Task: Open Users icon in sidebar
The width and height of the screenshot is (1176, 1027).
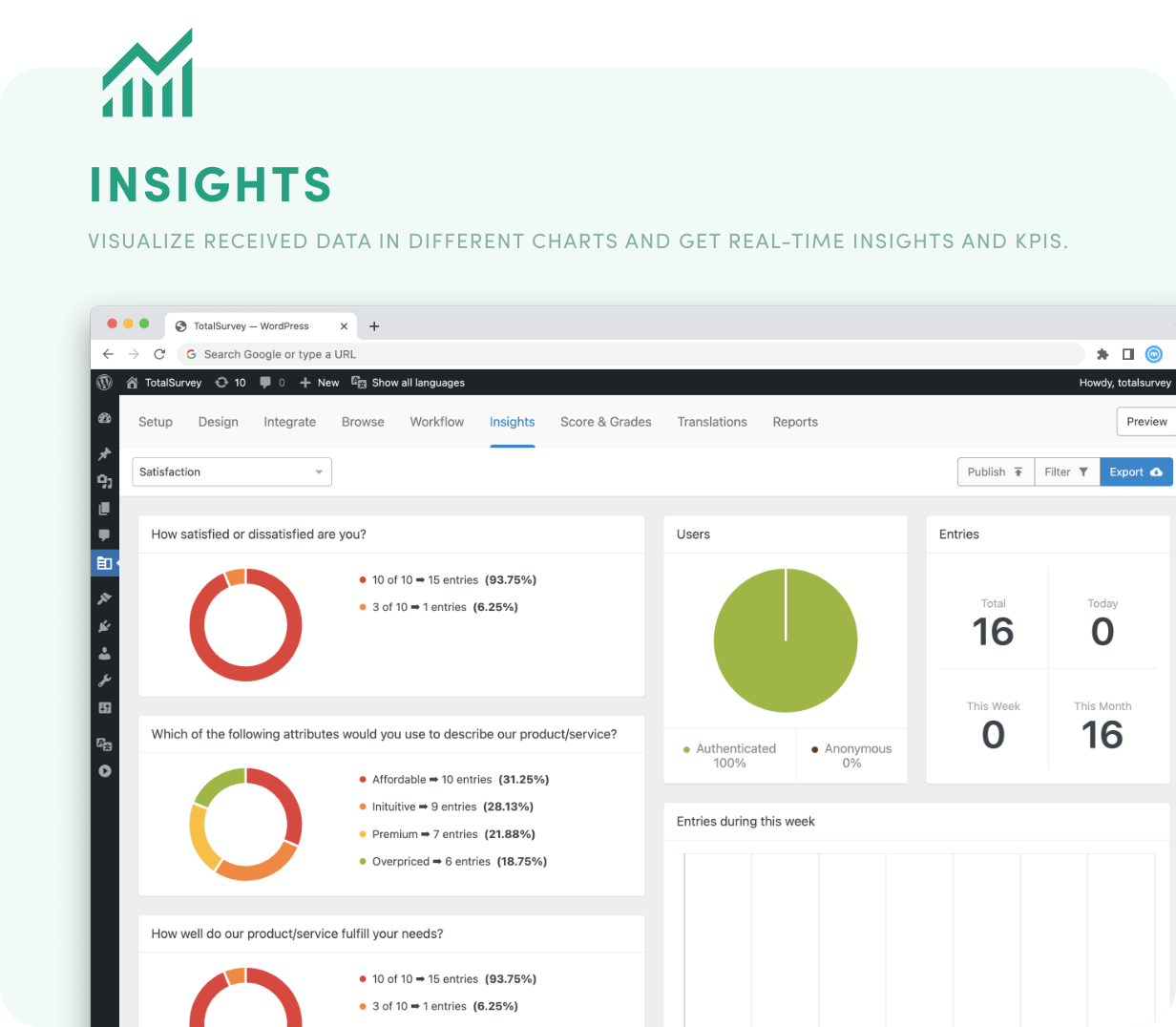Action: pos(105,654)
